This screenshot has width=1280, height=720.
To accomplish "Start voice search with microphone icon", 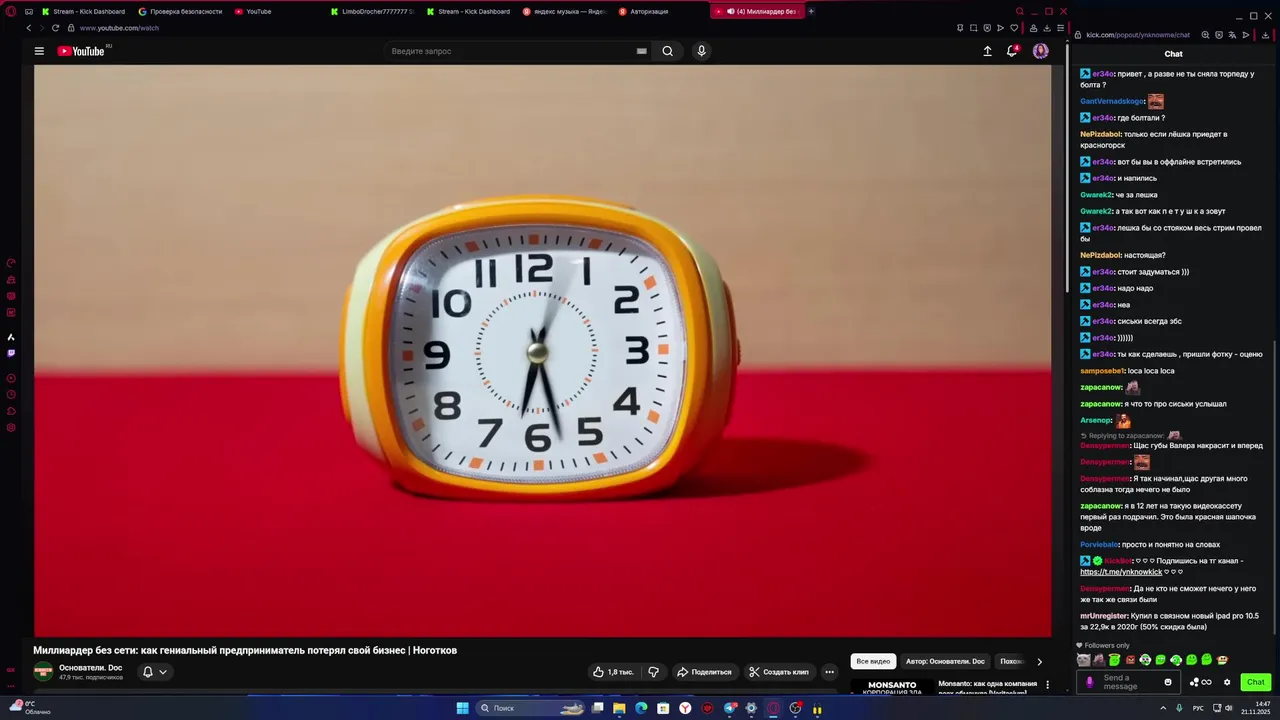I will [x=701, y=51].
